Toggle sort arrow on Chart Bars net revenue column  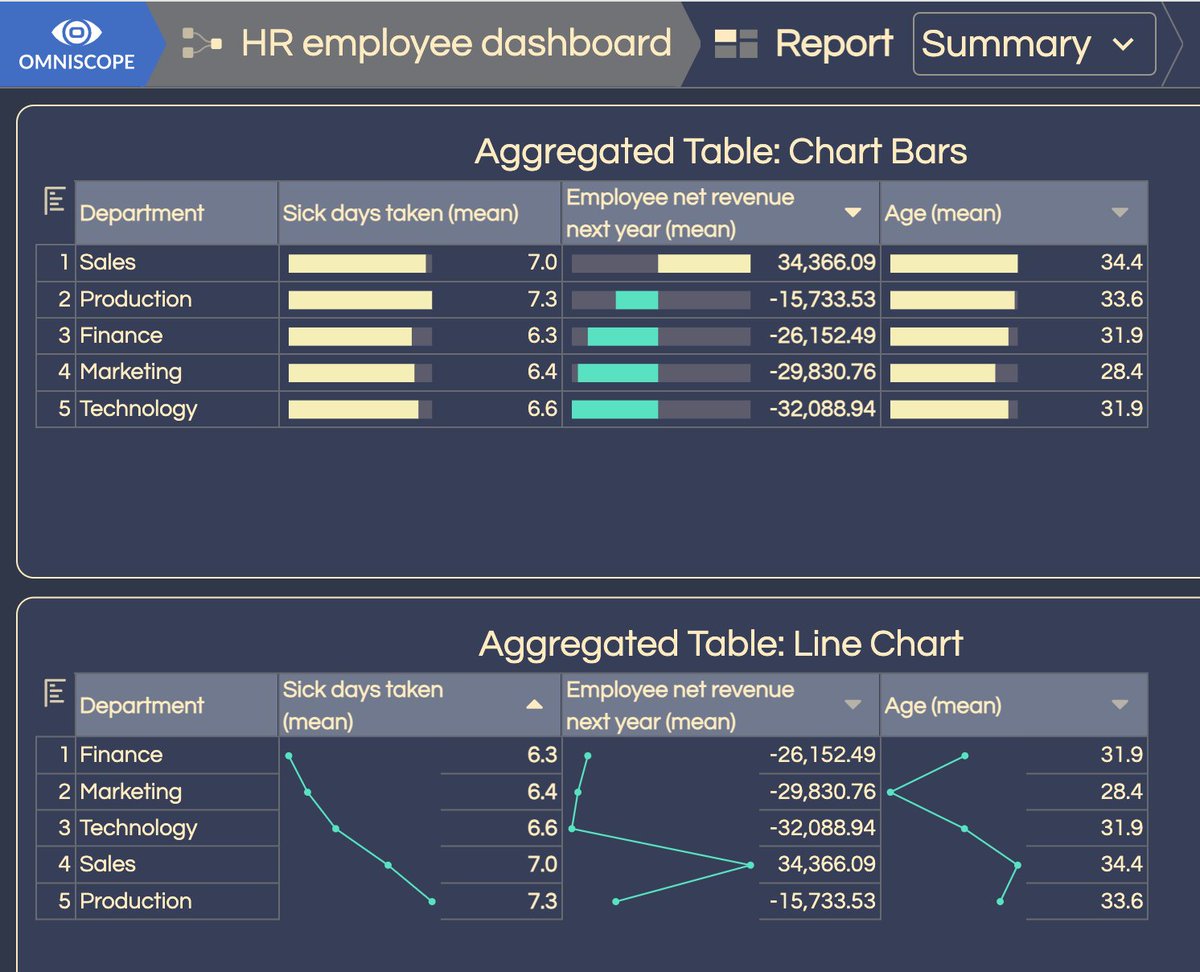853,213
